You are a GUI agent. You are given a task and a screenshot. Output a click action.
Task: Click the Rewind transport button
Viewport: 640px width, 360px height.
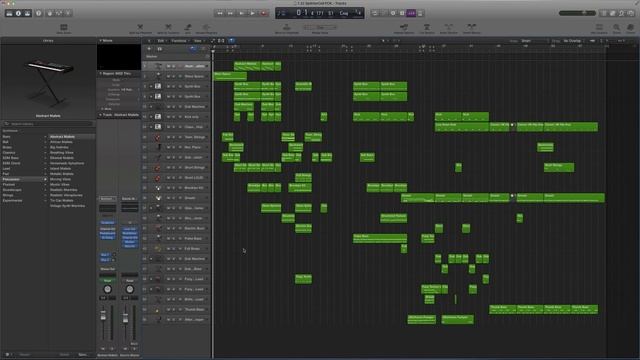pos(220,13)
